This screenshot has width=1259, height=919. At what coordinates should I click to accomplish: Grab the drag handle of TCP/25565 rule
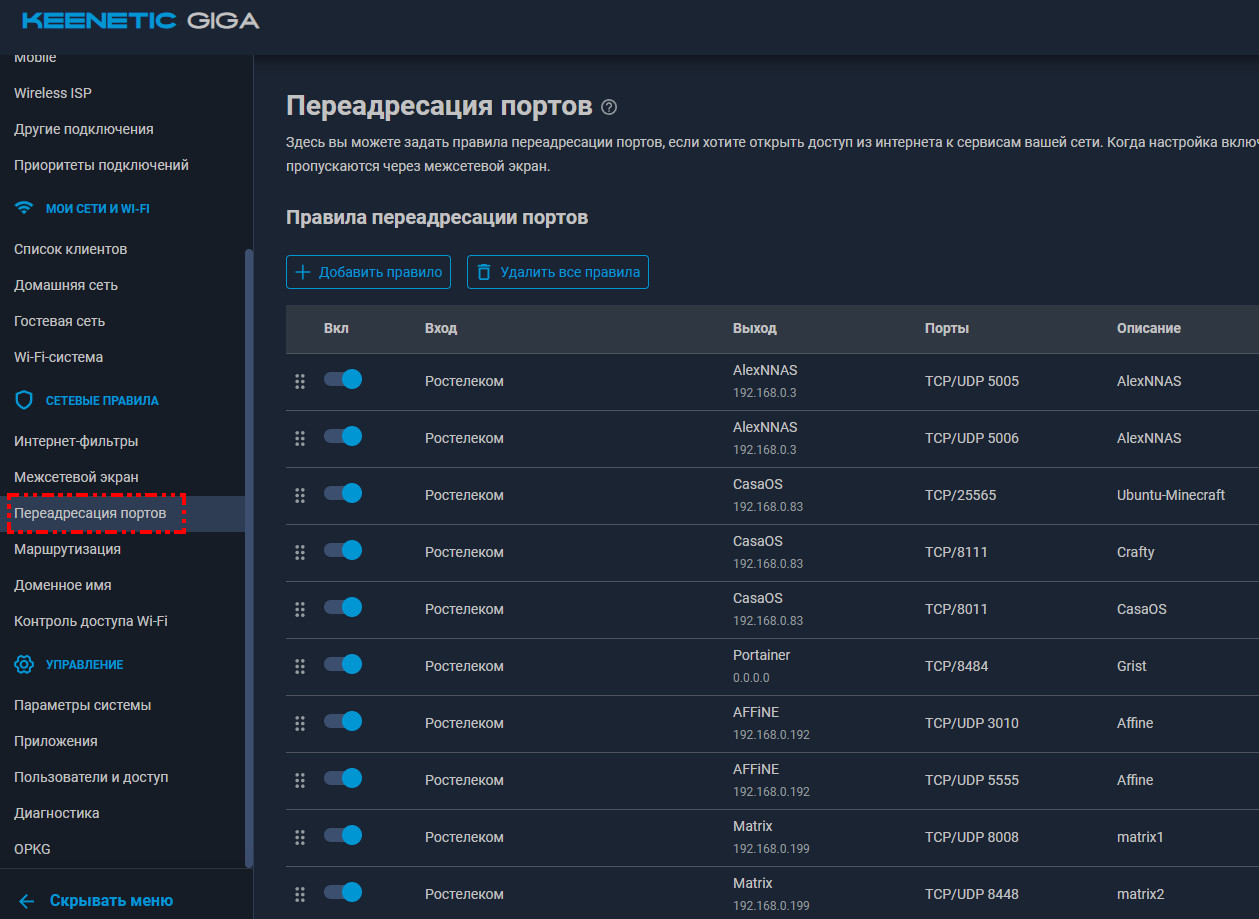(x=299, y=495)
